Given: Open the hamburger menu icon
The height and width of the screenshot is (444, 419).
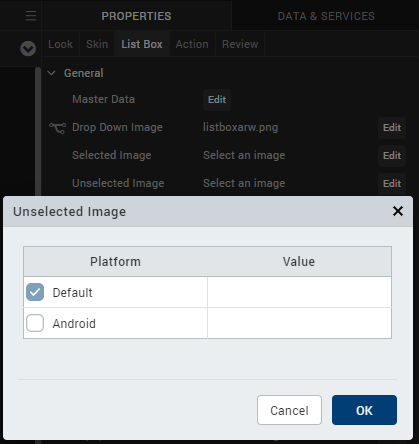Looking at the screenshot, I should coord(31,16).
